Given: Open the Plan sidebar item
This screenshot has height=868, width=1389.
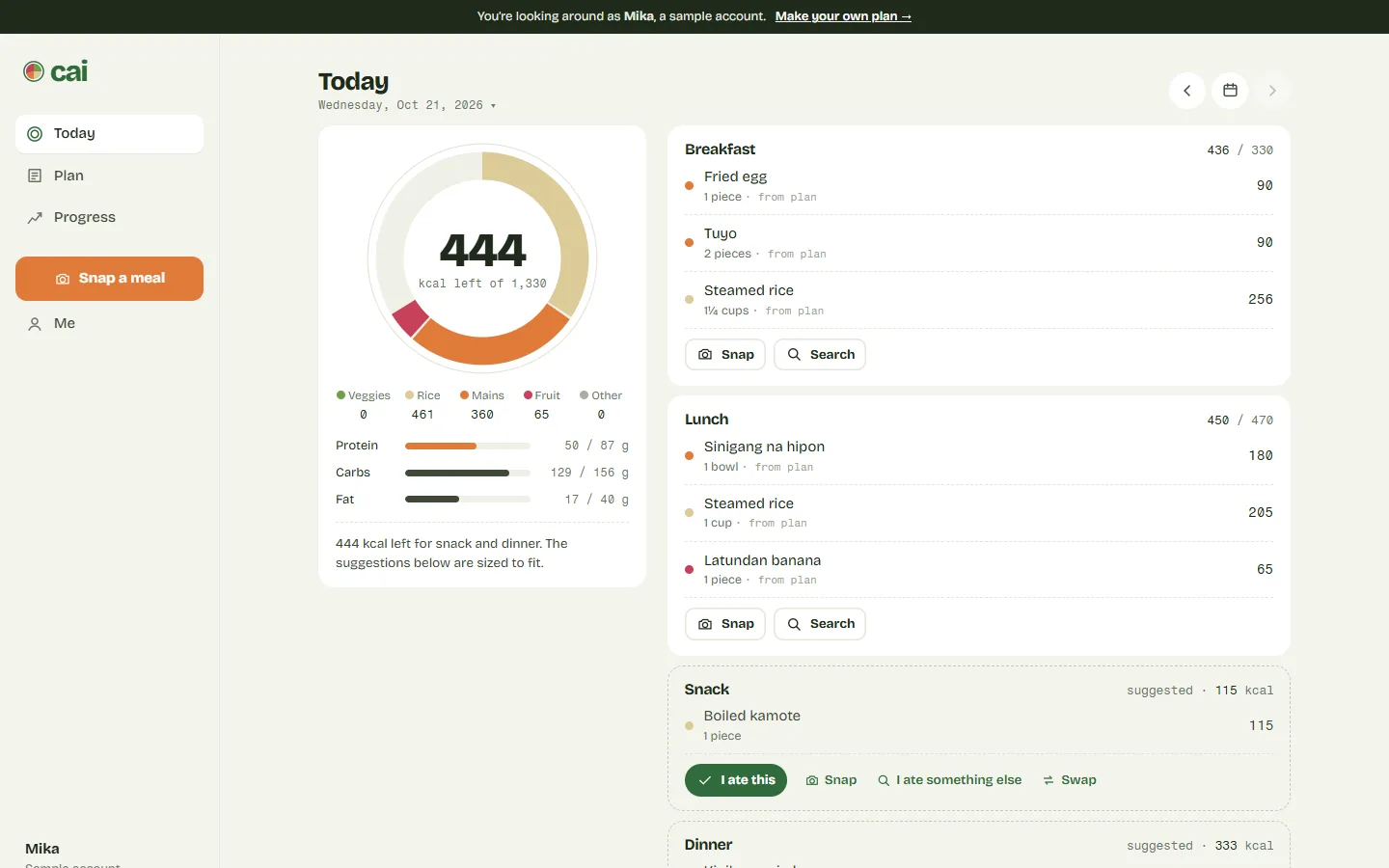Looking at the screenshot, I should (109, 176).
